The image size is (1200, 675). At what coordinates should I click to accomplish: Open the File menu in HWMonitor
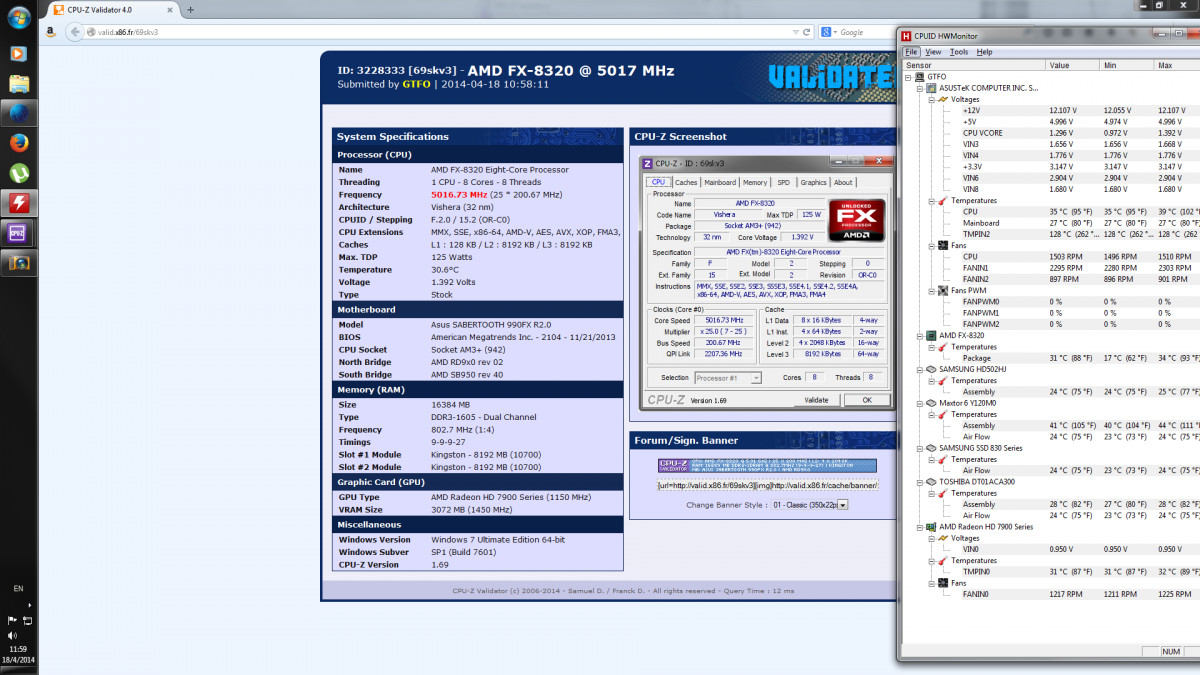pos(912,52)
